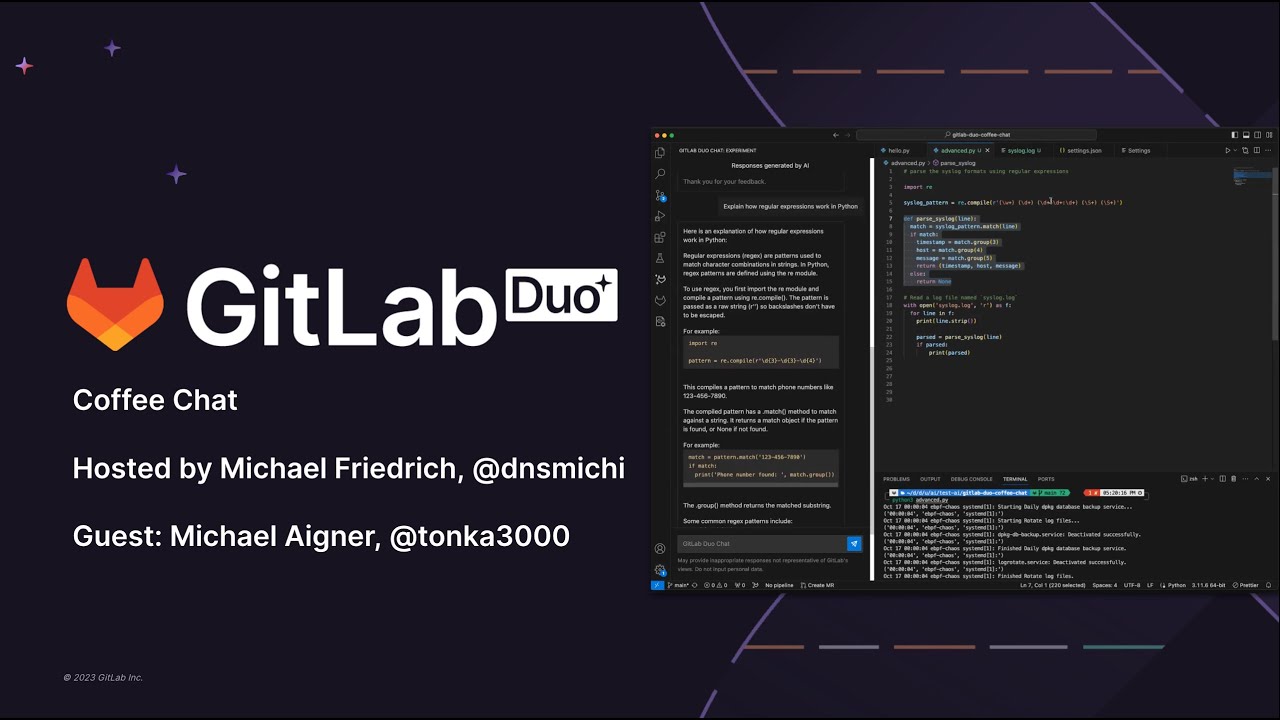Open the Source Control view
Image resolution: width=1280 pixels, height=720 pixels.
click(660, 195)
